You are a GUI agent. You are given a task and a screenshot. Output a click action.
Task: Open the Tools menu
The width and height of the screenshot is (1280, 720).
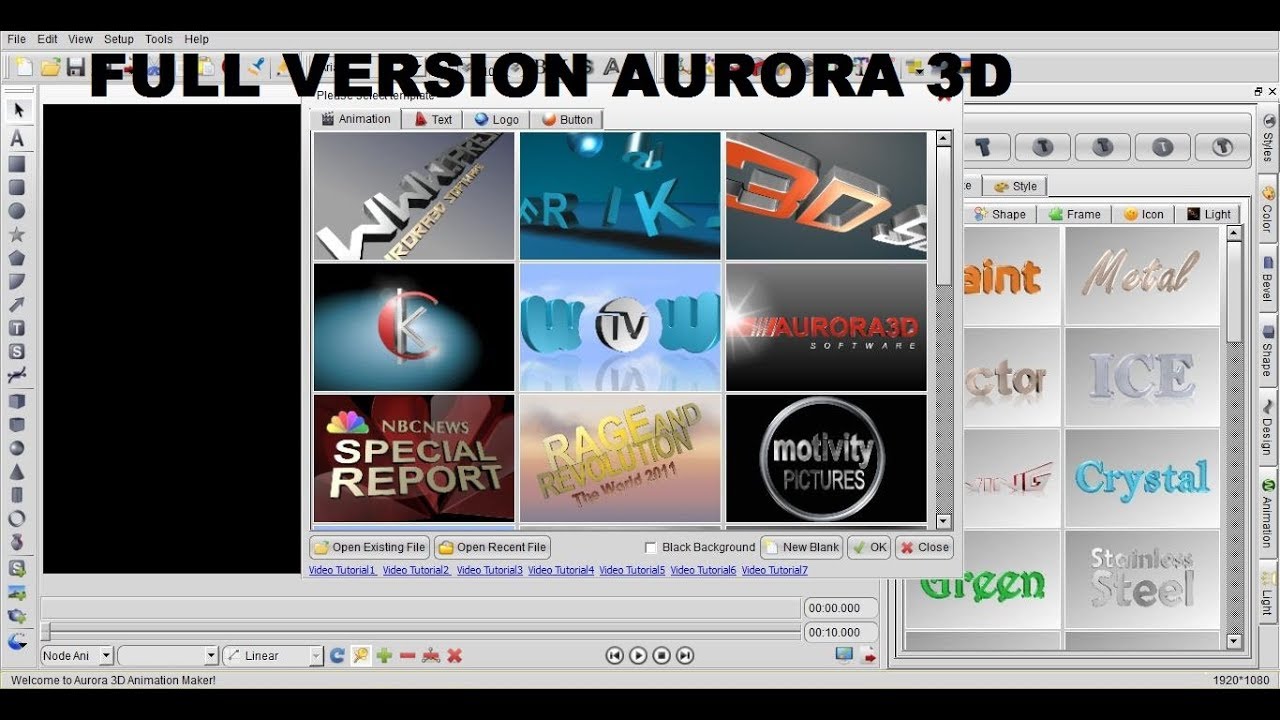(159, 39)
